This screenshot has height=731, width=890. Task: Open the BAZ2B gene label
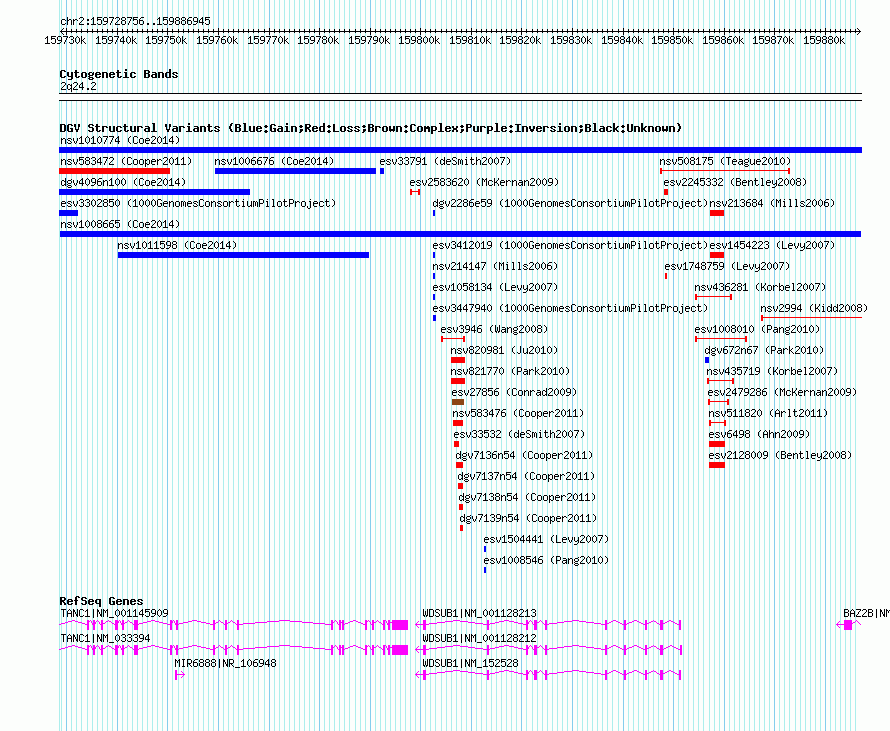click(866, 614)
